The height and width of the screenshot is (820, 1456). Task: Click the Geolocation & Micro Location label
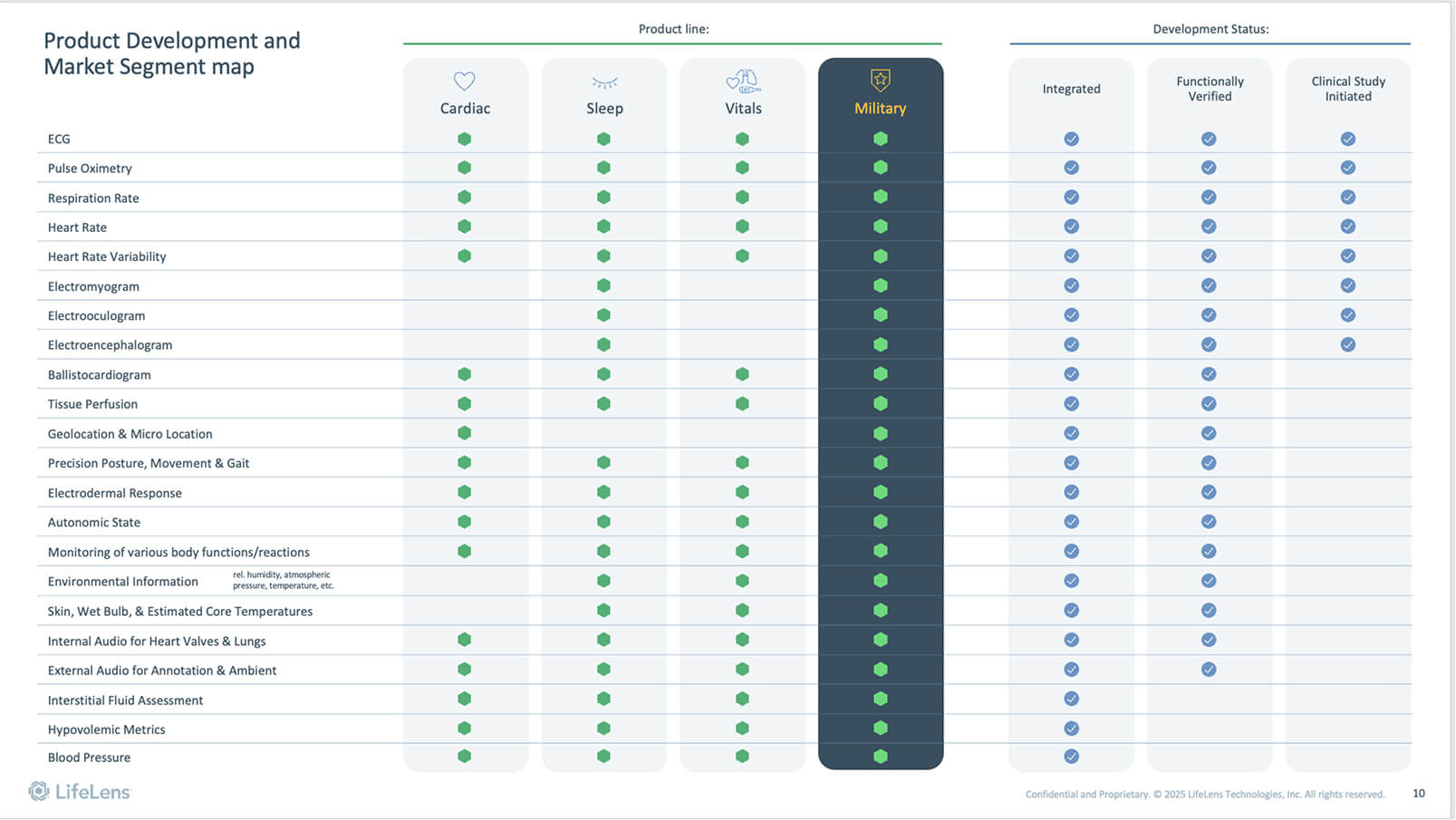[x=130, y=434]
